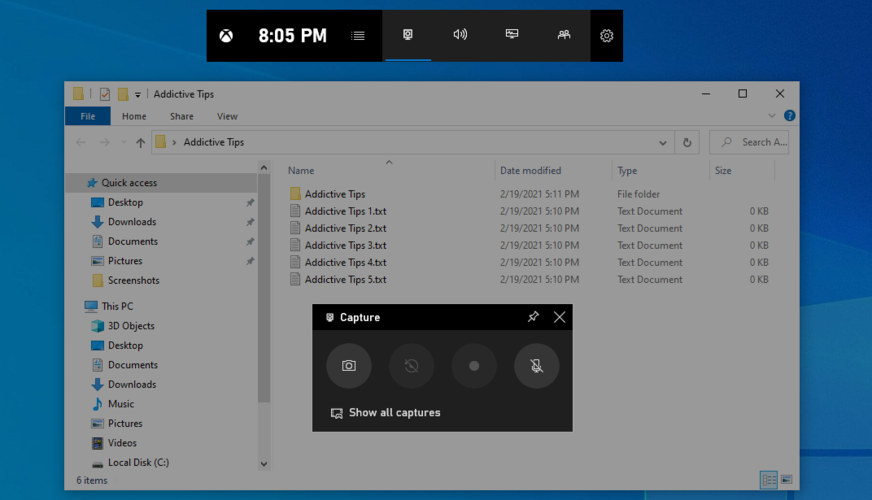The width and height of the screenshot is (872, 500).
Task: Switch to the Share ribbon tab
Action: point(182,116)
